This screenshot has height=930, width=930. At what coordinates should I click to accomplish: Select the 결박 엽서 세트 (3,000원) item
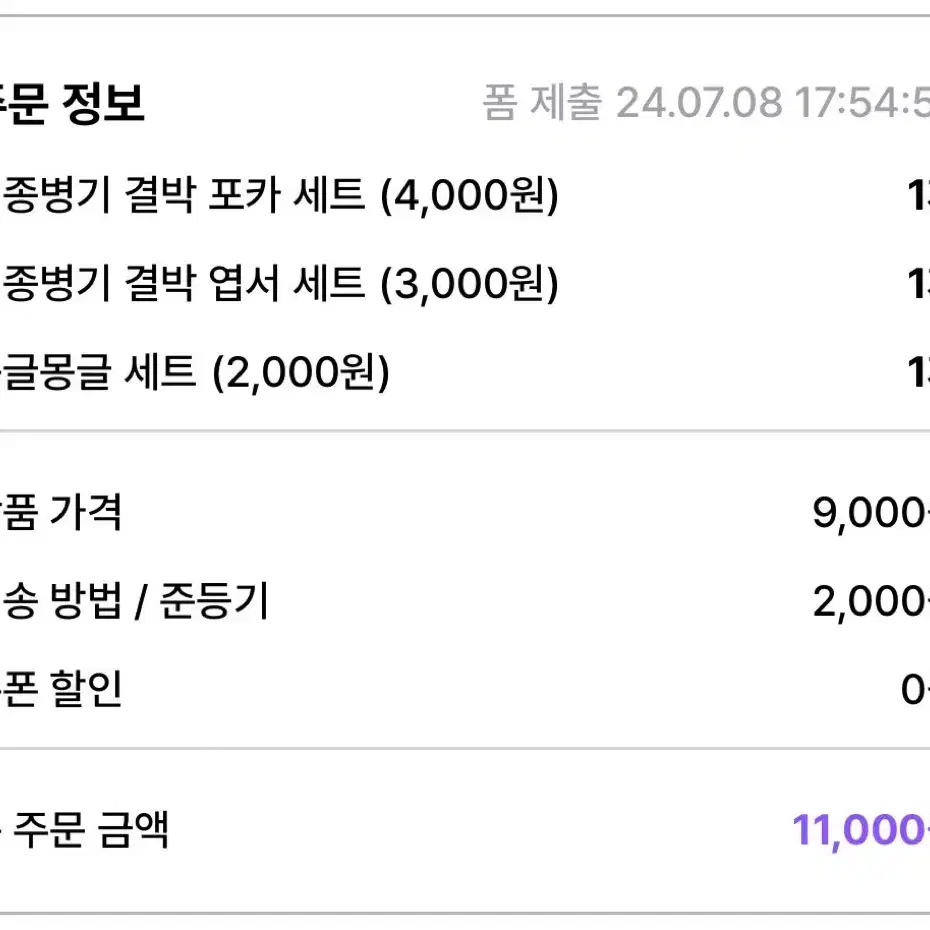click(x=279, y=283)
